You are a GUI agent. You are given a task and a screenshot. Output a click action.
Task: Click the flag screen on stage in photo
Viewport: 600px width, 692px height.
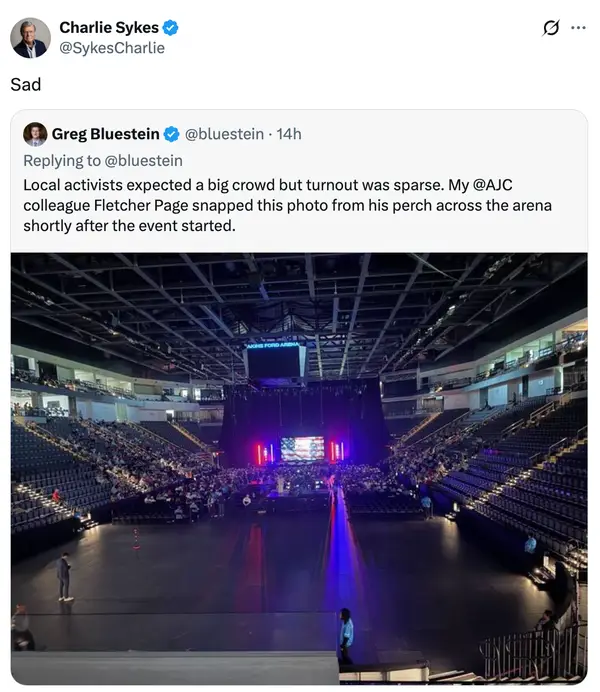tap(302, 449)
